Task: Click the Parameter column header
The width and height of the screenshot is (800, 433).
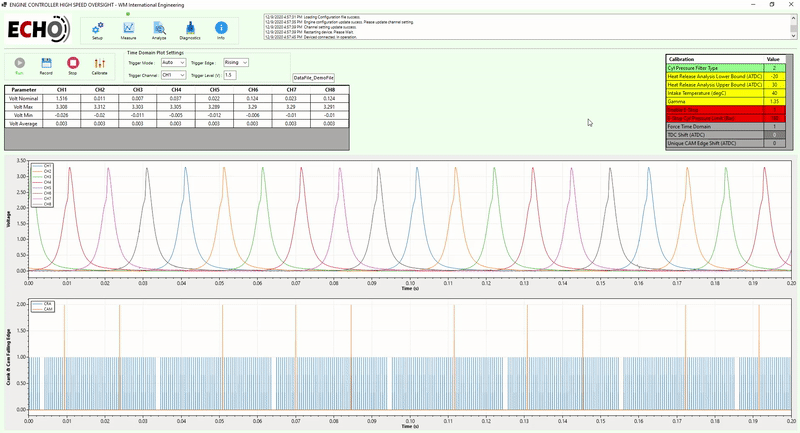Action: 24,90
